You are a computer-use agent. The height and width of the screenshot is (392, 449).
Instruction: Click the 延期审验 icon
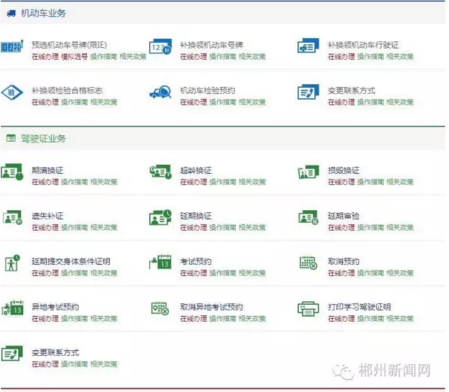click(308, 217)
